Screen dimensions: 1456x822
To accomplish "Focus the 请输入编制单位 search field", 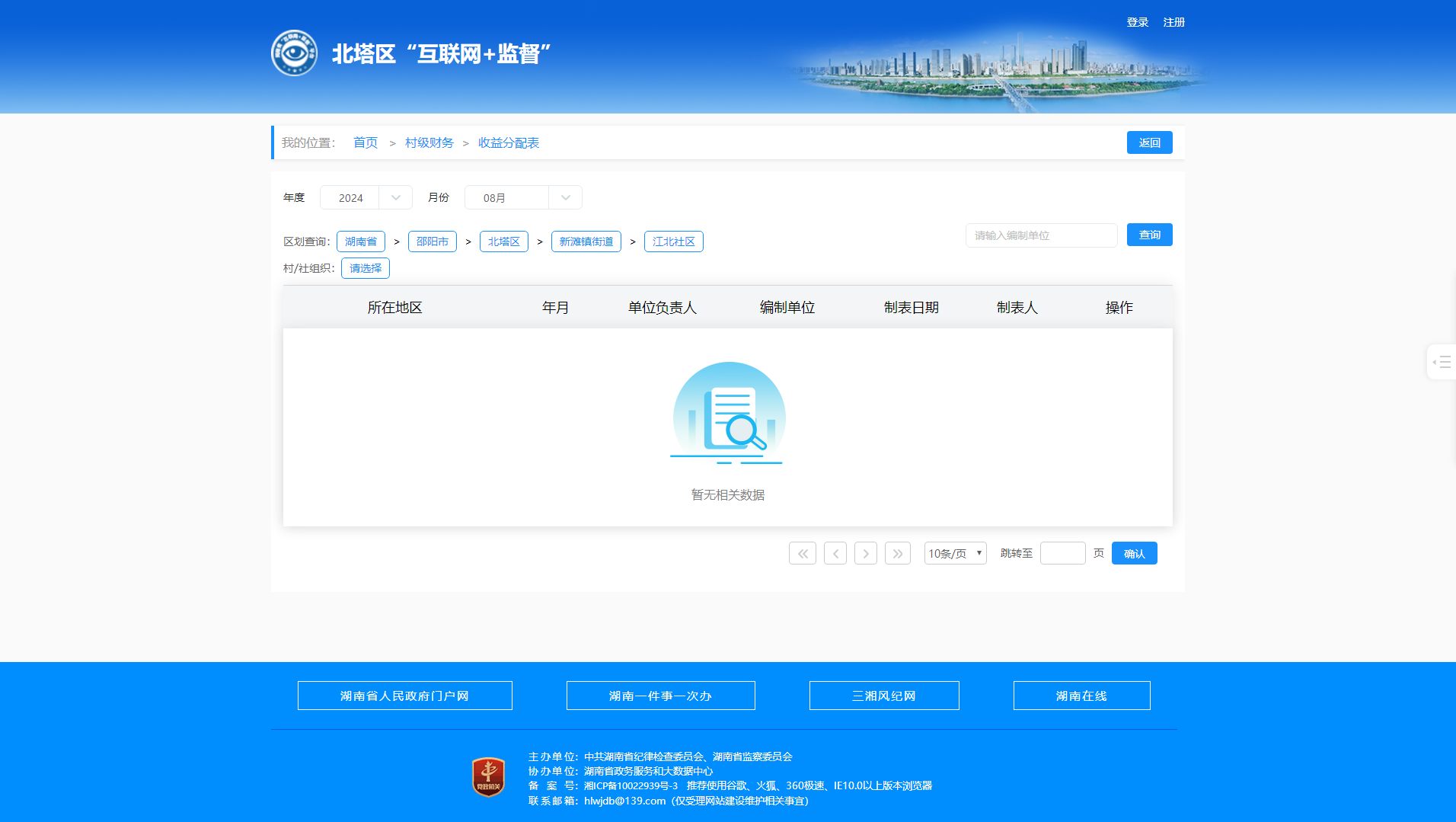I will (1041, 235).
